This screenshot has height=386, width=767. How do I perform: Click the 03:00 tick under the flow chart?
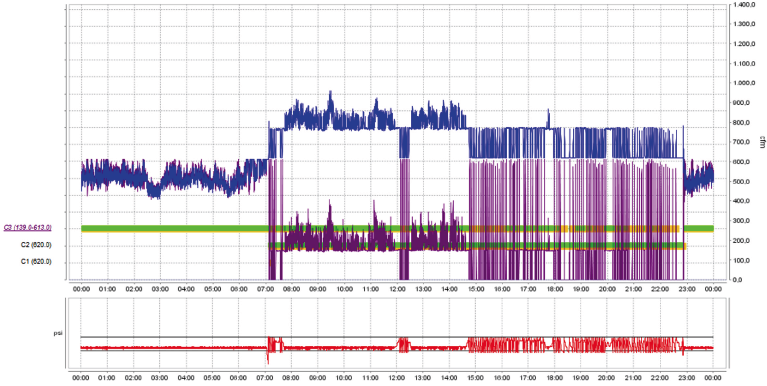[160, 289]
